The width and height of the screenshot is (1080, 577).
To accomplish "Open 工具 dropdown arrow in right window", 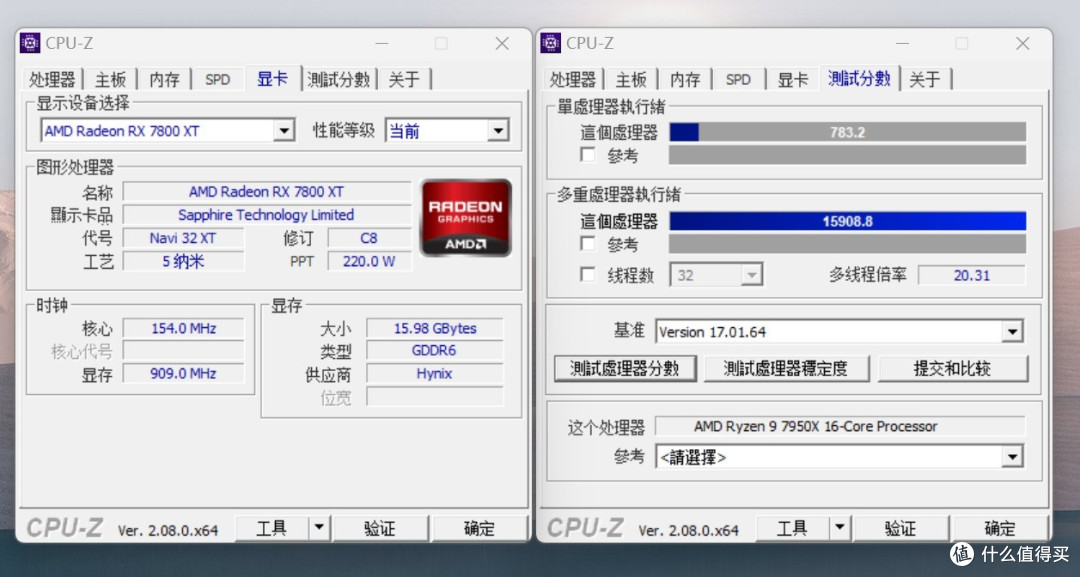I will (x=840, y=528).
